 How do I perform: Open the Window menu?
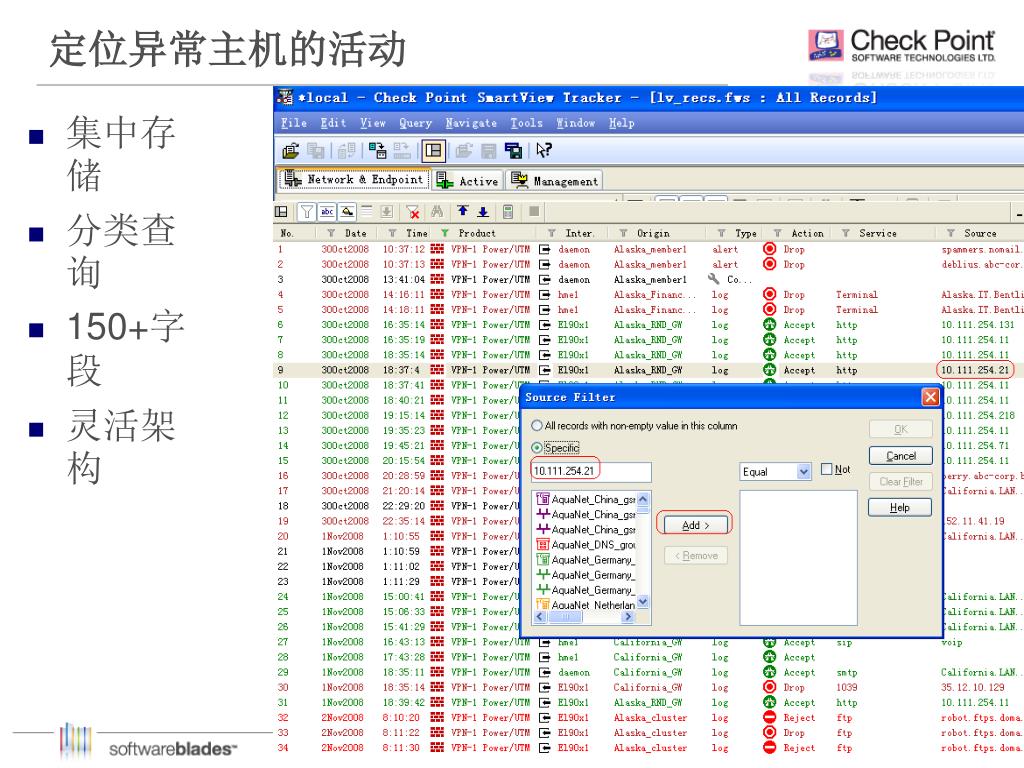tap(575, 123)
